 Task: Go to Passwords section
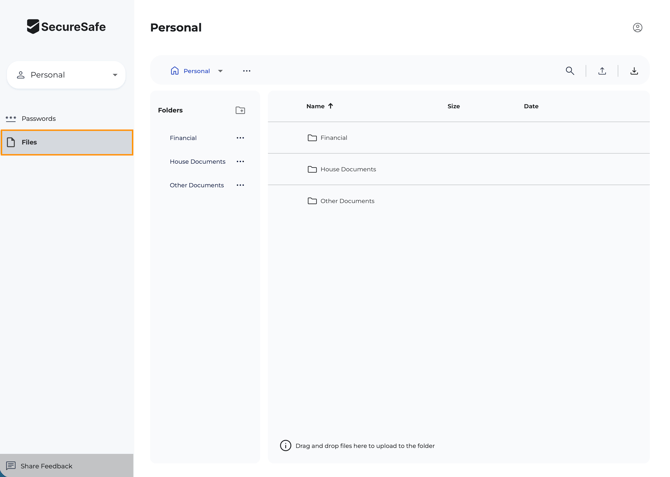point(39,119)
